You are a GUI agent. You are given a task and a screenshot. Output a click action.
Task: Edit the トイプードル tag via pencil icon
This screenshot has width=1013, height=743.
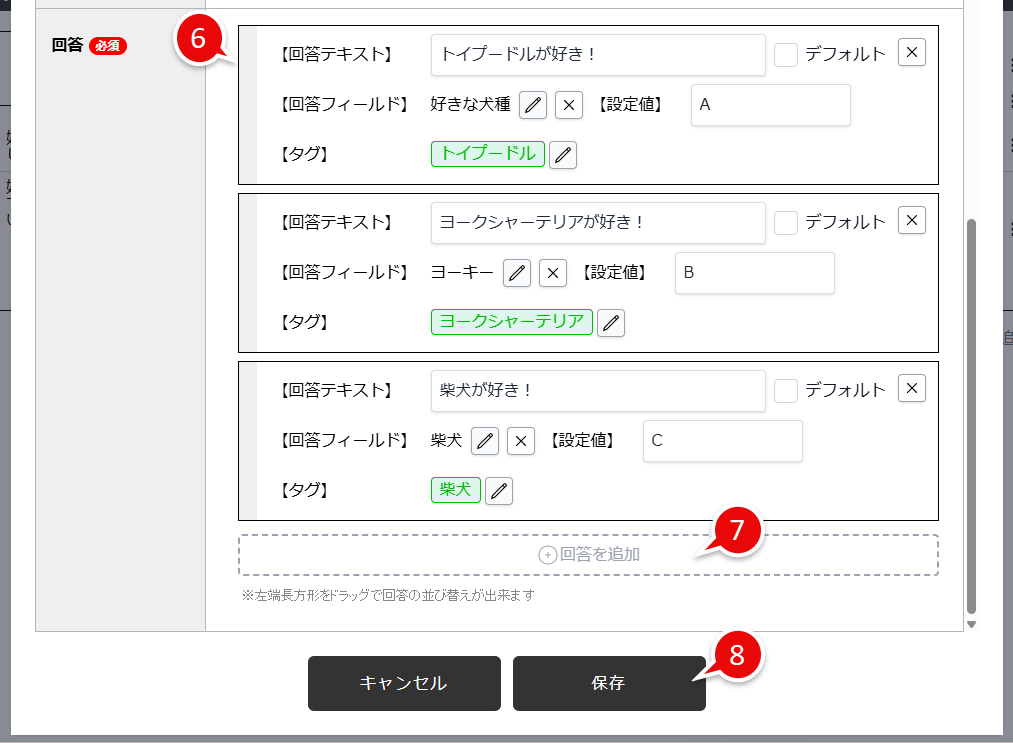562,154
